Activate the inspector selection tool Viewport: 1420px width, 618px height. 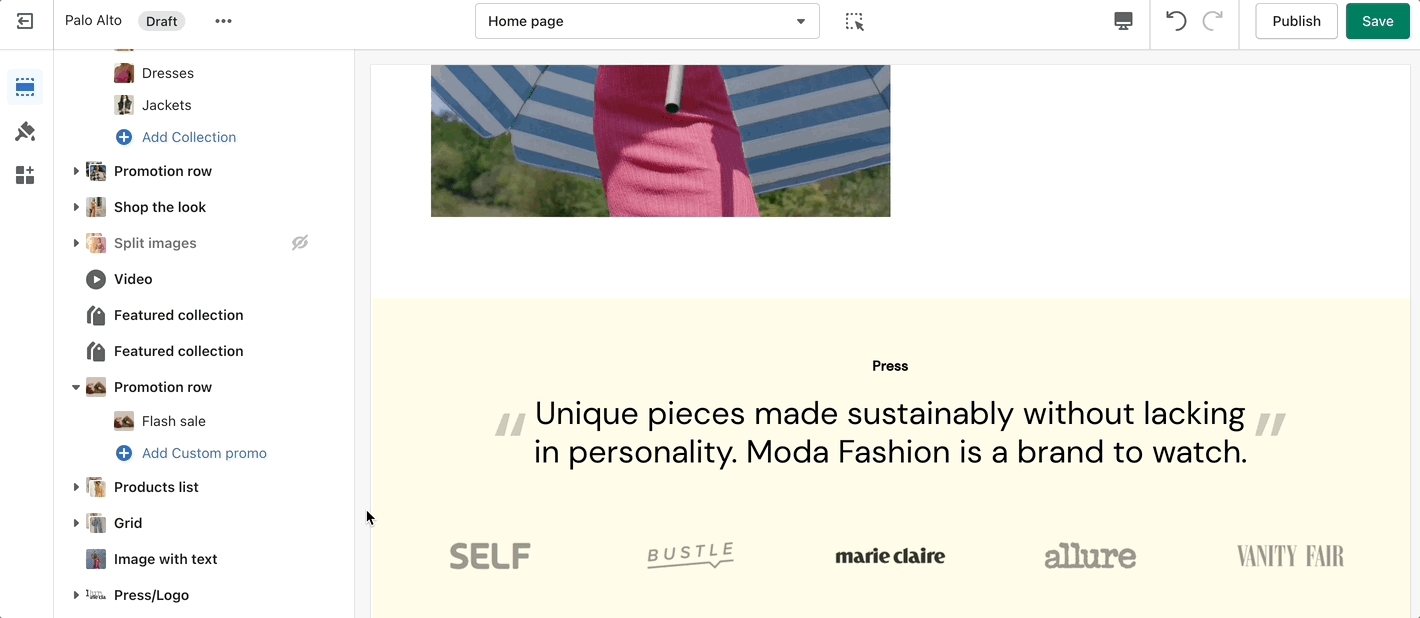click(x=854, y=21)
